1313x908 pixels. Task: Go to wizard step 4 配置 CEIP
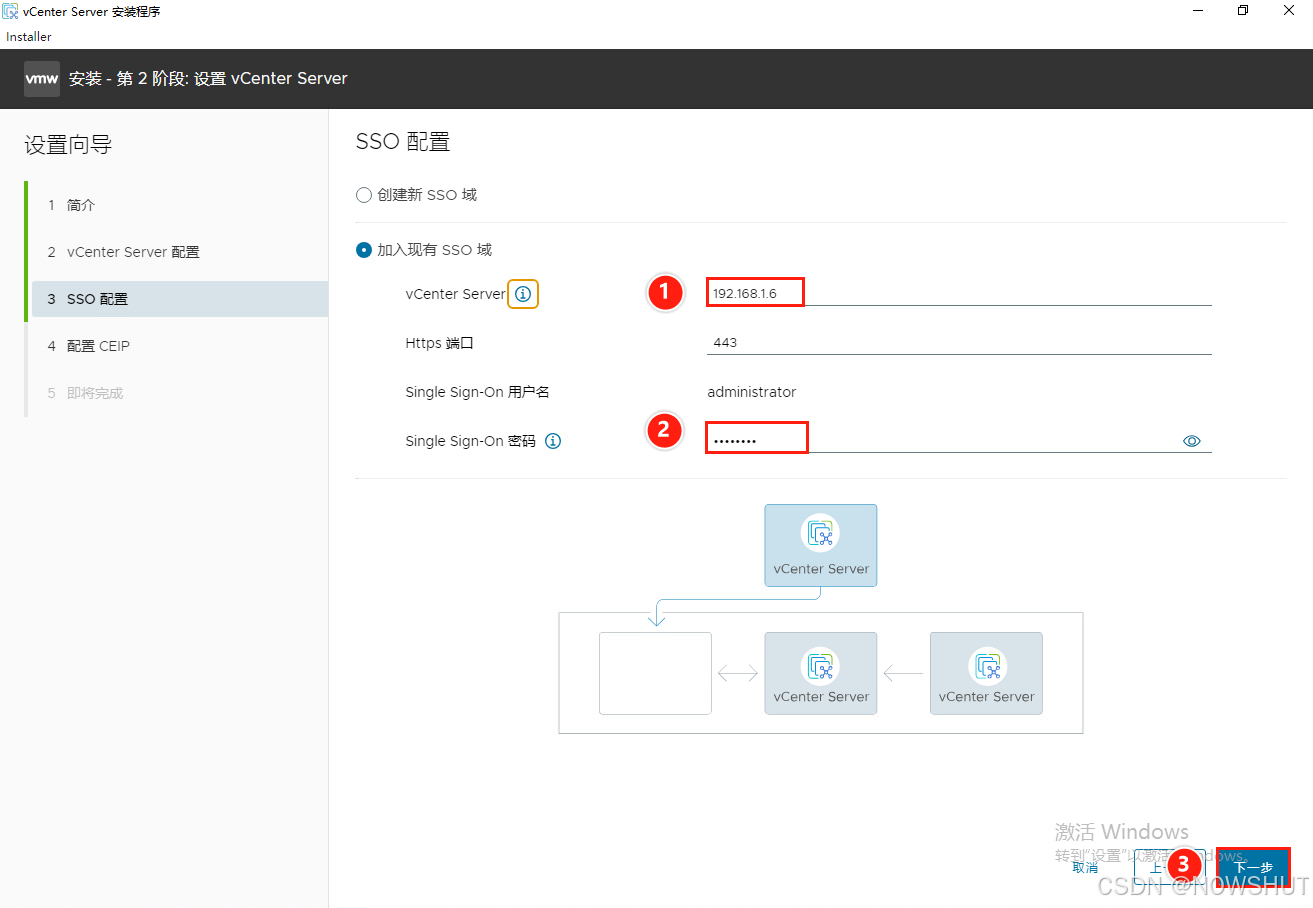[x=180, y=346]
